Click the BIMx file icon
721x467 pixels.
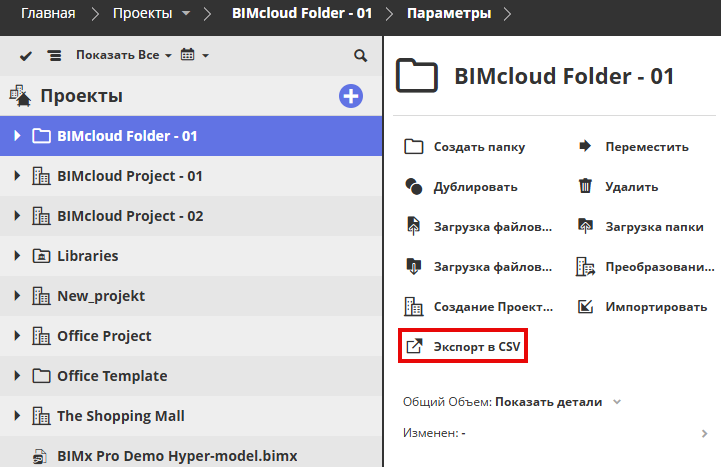(40, 456)
